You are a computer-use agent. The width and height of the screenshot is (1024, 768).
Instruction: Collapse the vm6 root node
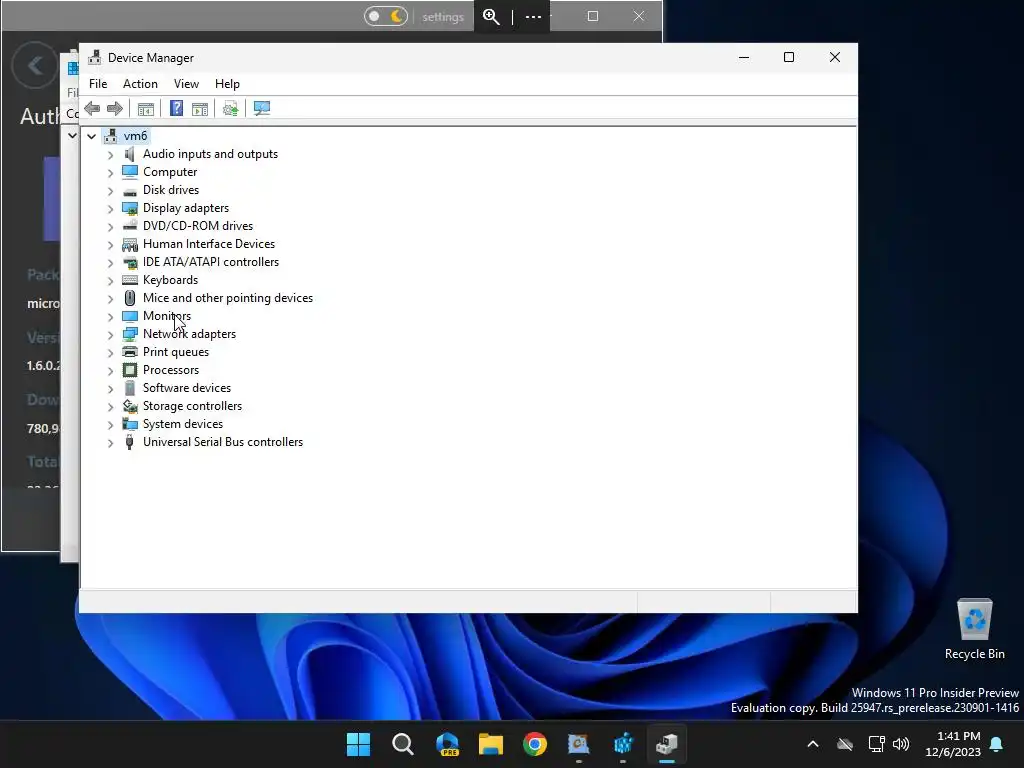point(91,136)
